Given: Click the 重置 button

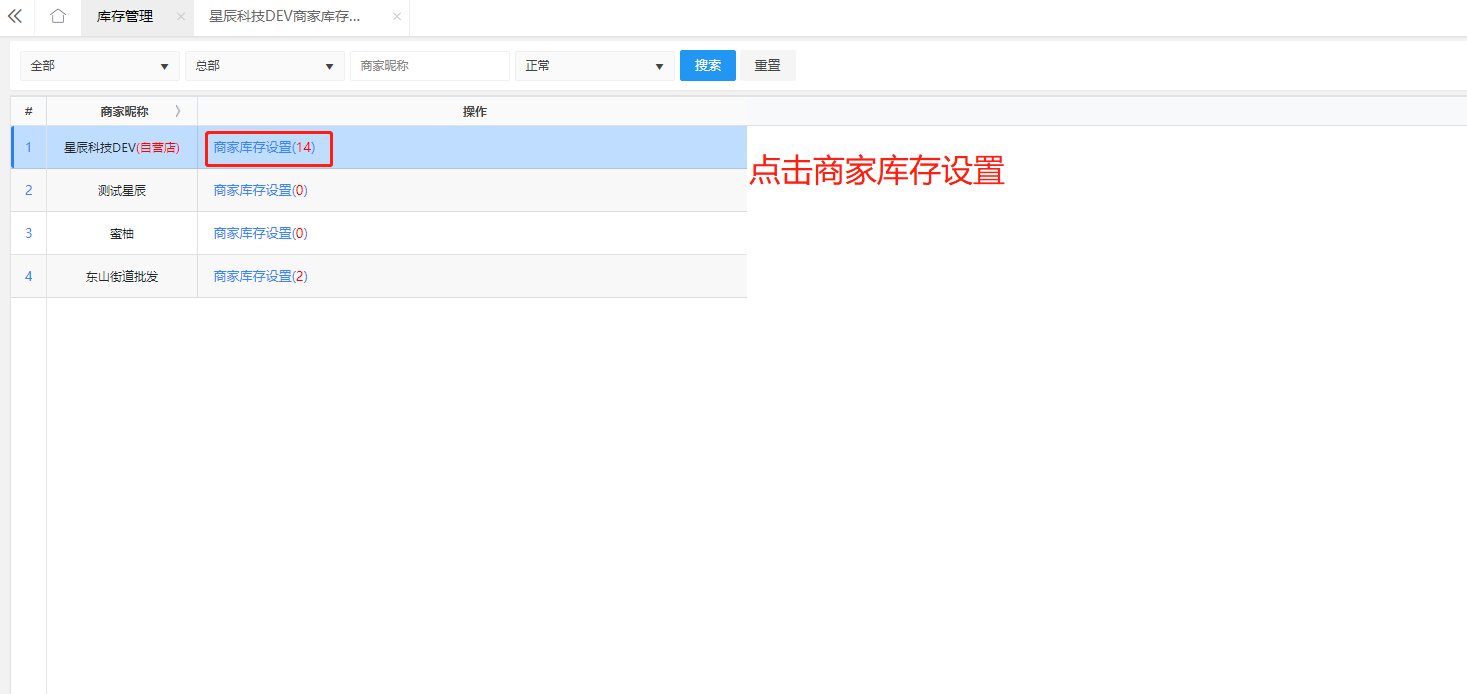Looking at the screenshot, I should 767,66.
